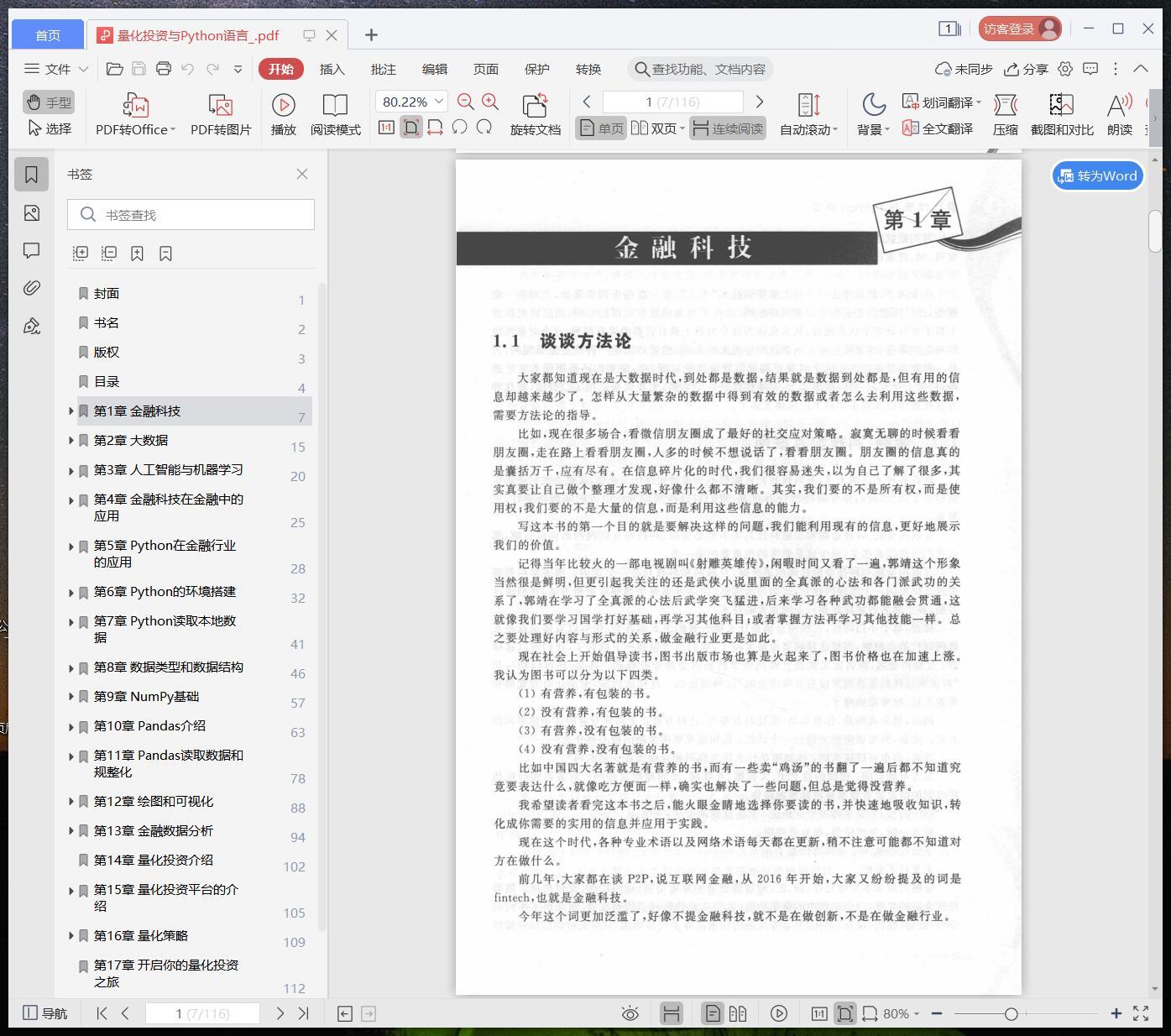
Task: Switch to single page view
Action: tap(601, 128)
